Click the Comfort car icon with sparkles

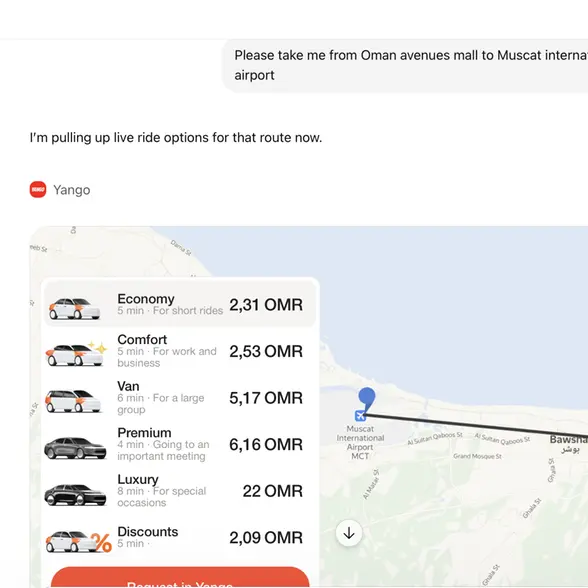76,354
